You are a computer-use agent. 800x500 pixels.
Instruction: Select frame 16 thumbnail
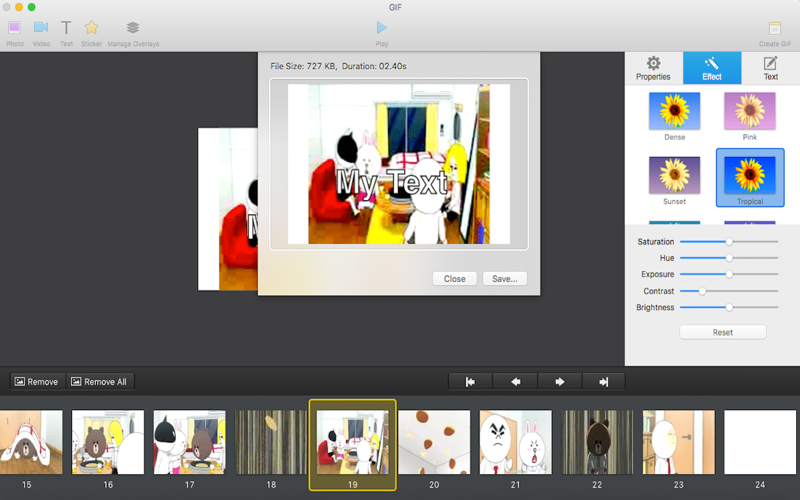tap(108, 442)
